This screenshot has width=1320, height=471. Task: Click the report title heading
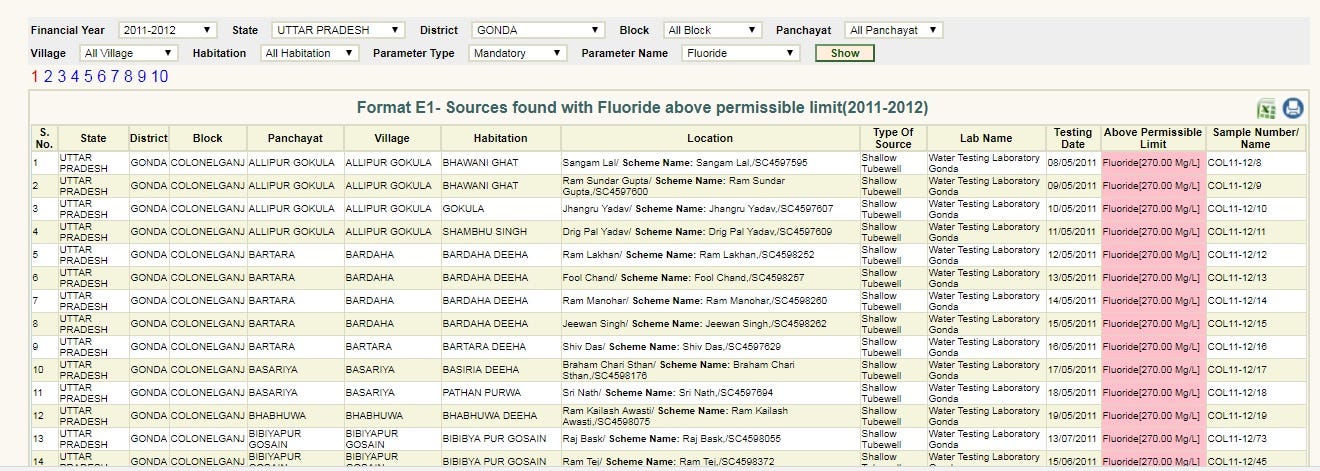tap(642, 108)
